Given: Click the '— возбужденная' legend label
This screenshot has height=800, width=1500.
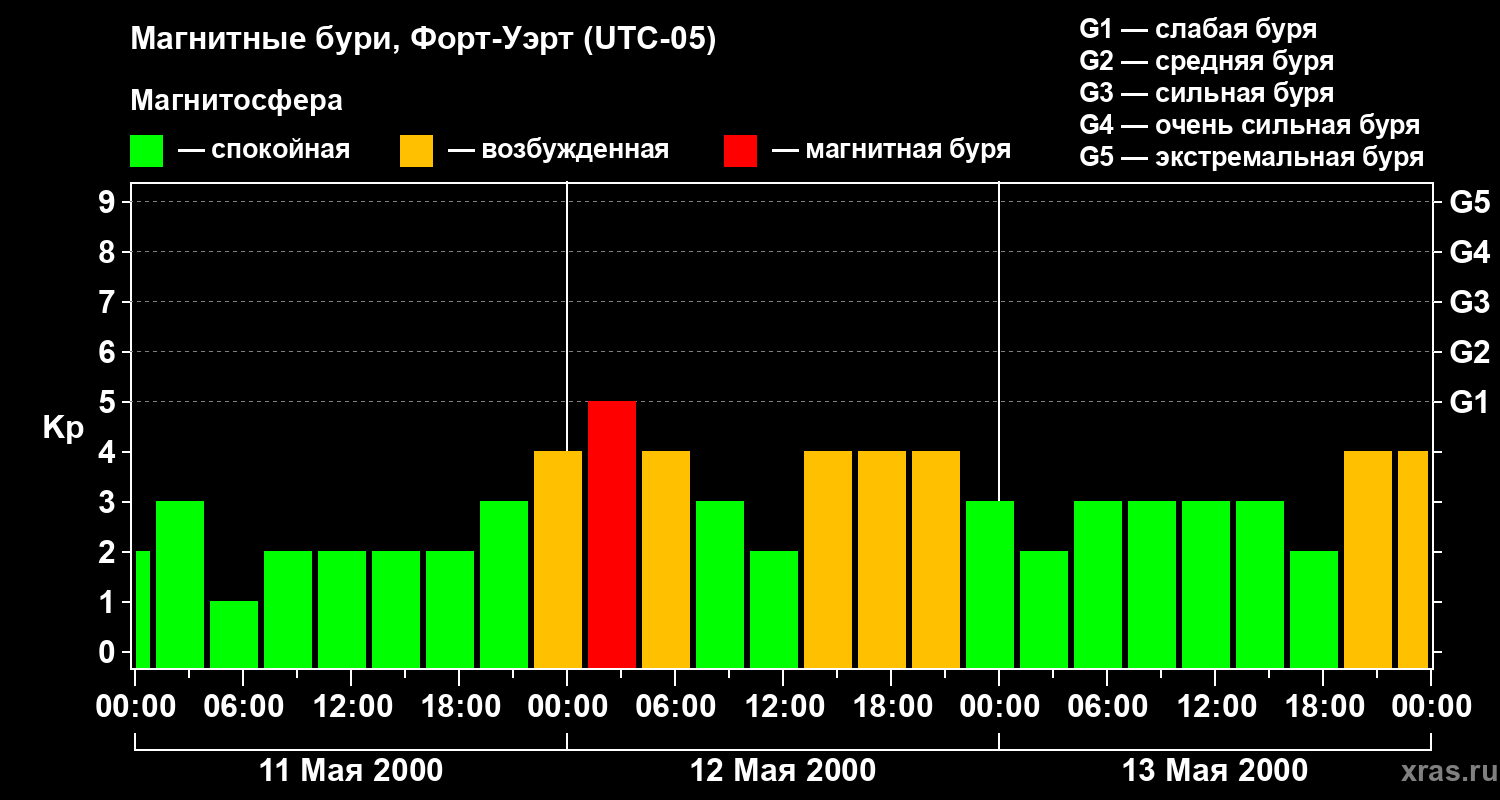Looking at the screenshot, I should [558, 151].
